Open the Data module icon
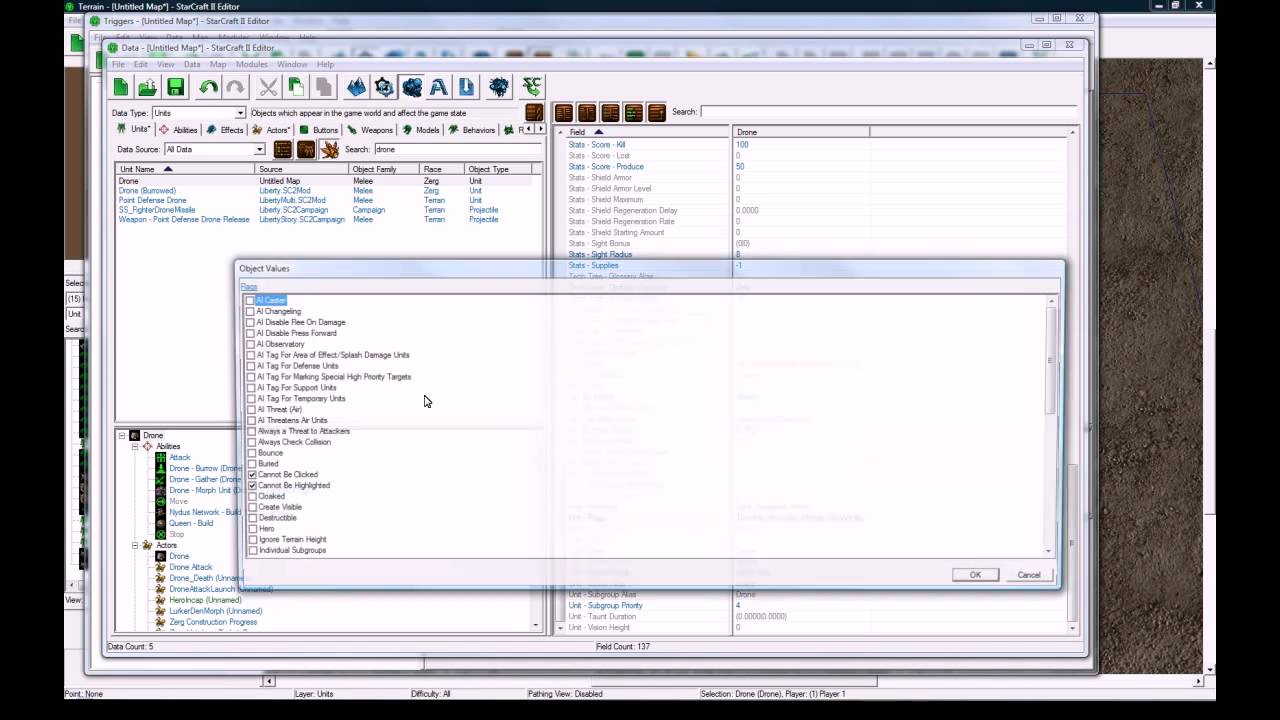Viewport: 1280px width, 720px height. point(411,87)
